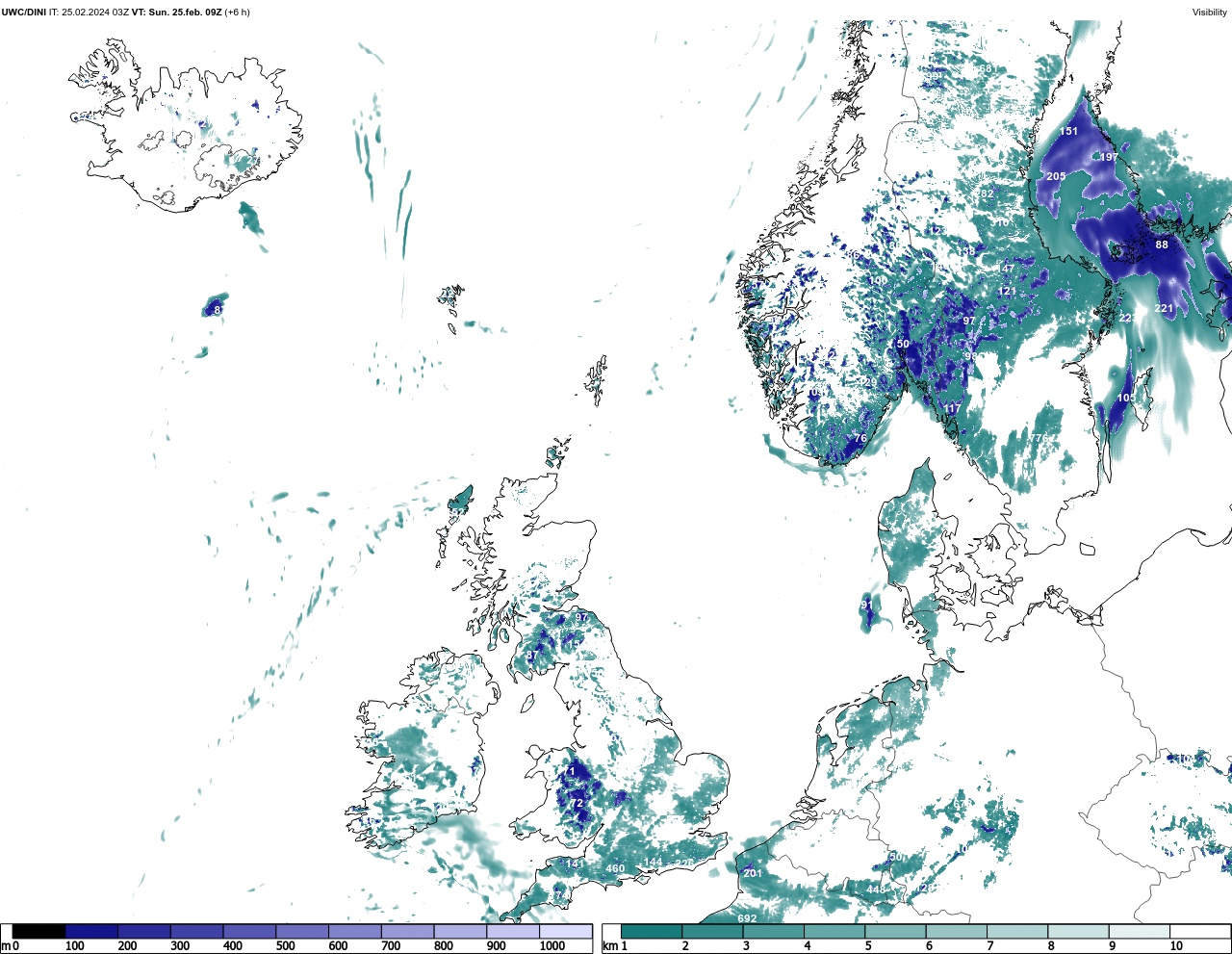Image resolution: width=1232 pixels, height=954 pixels.
Task: Click the '105' visibility value on map
Action: [1126, 398]
